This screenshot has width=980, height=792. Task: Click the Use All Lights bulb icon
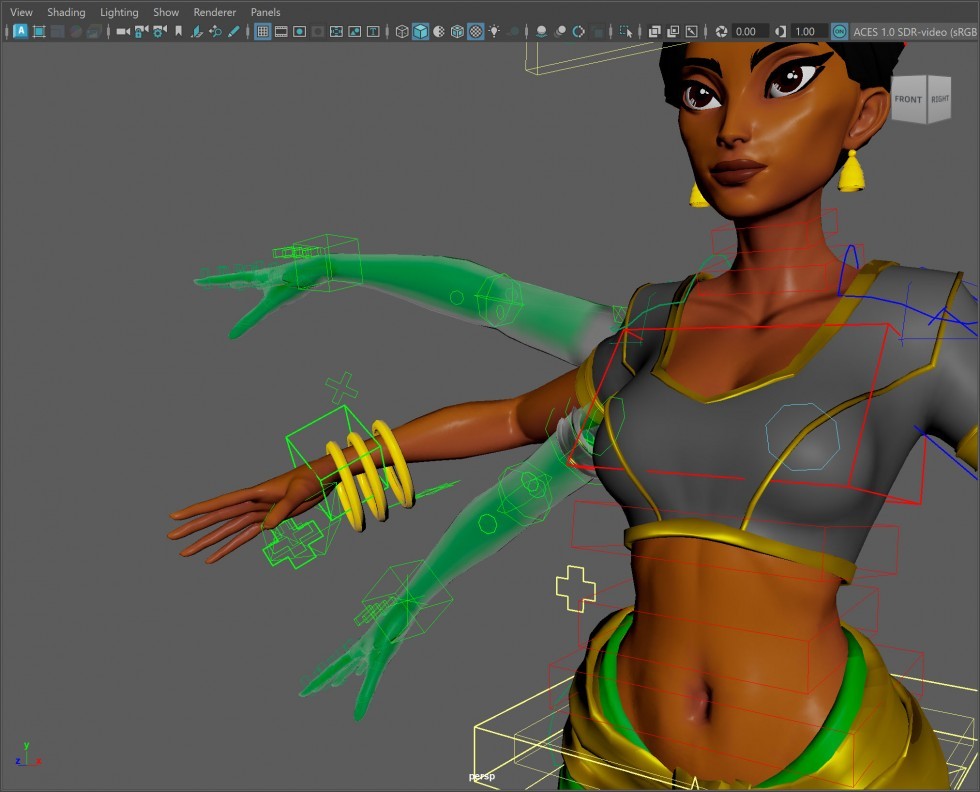click(x=494, y=31)
